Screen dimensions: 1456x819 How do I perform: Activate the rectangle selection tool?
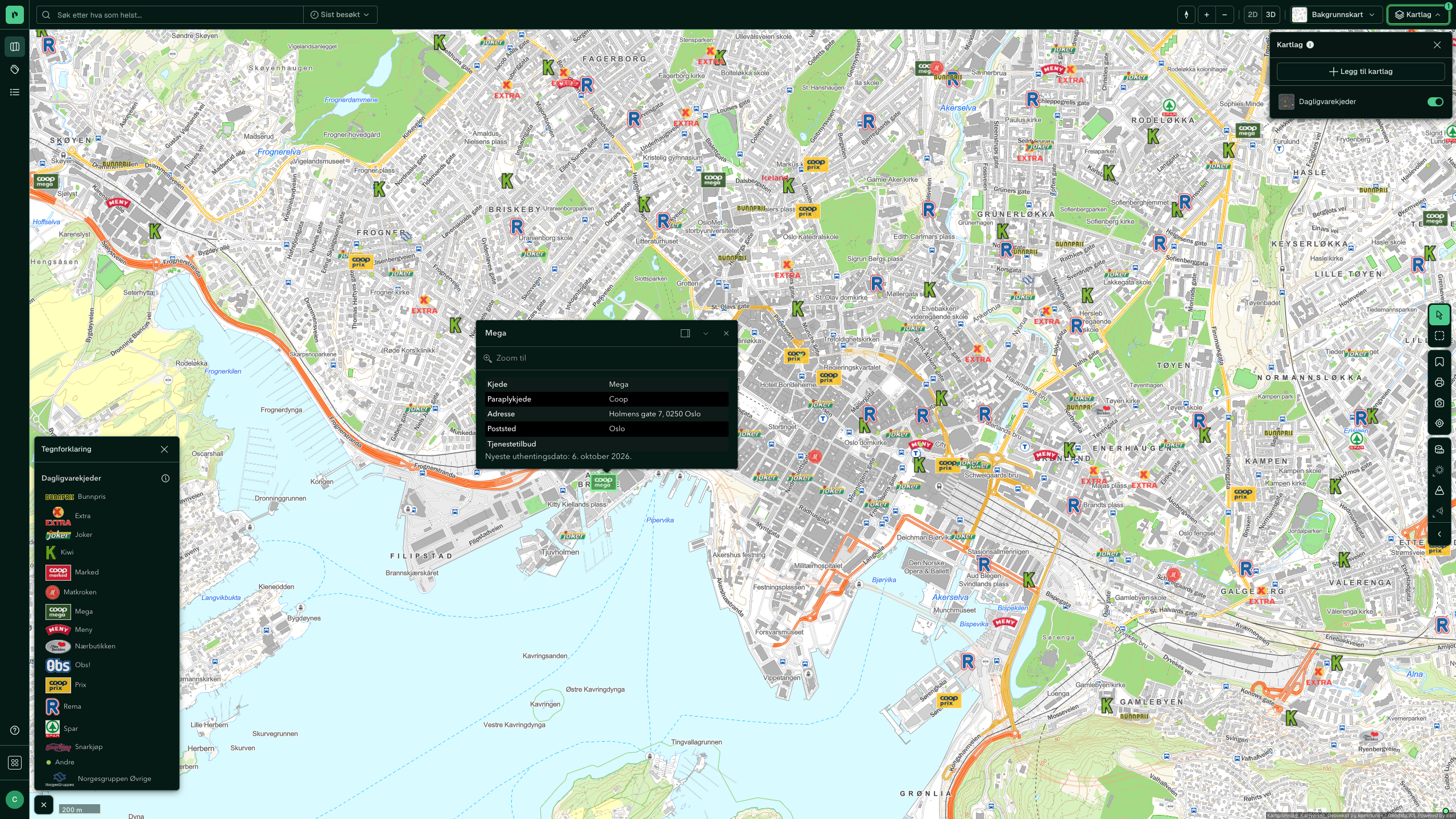pos(1439,336)
